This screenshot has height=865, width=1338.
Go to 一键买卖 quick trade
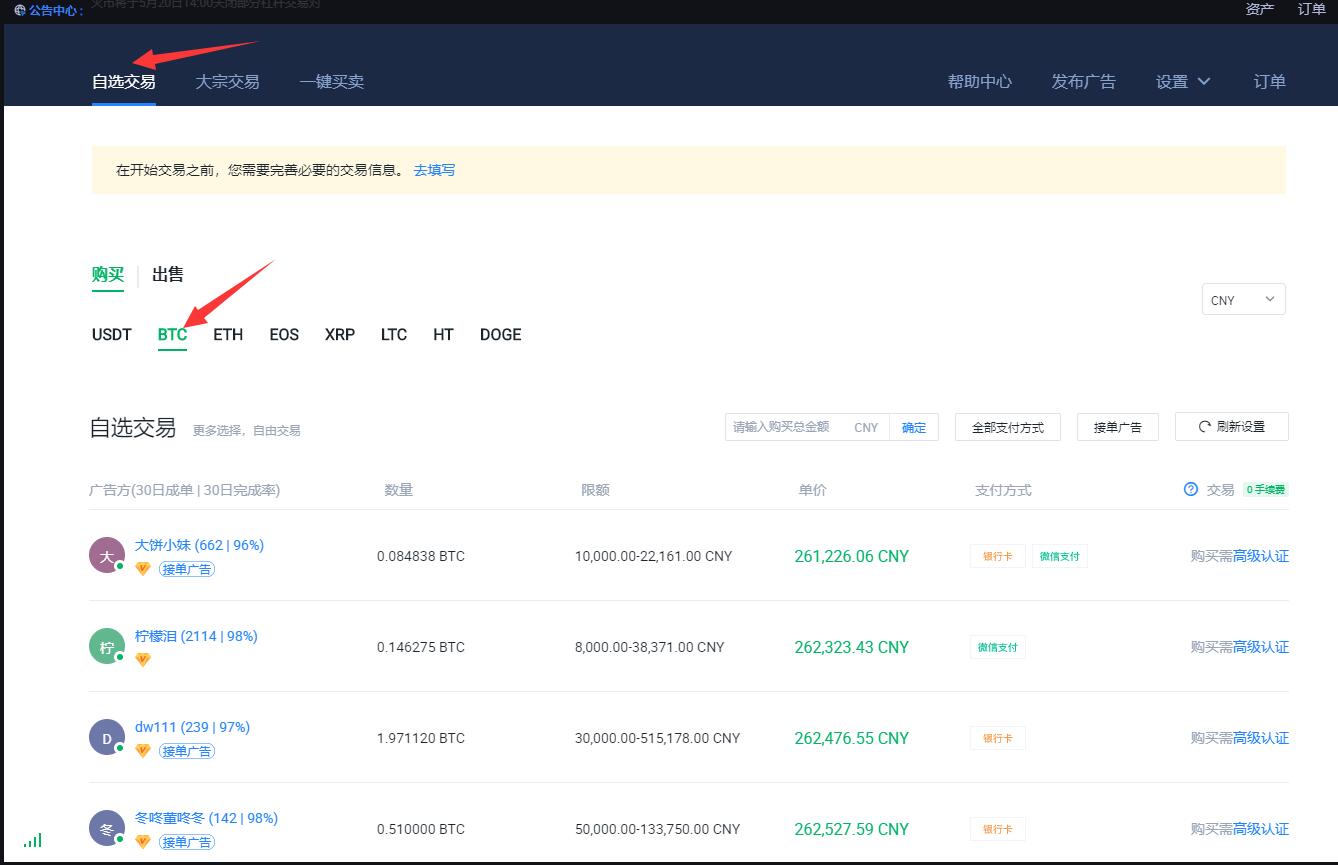(331, 82)
